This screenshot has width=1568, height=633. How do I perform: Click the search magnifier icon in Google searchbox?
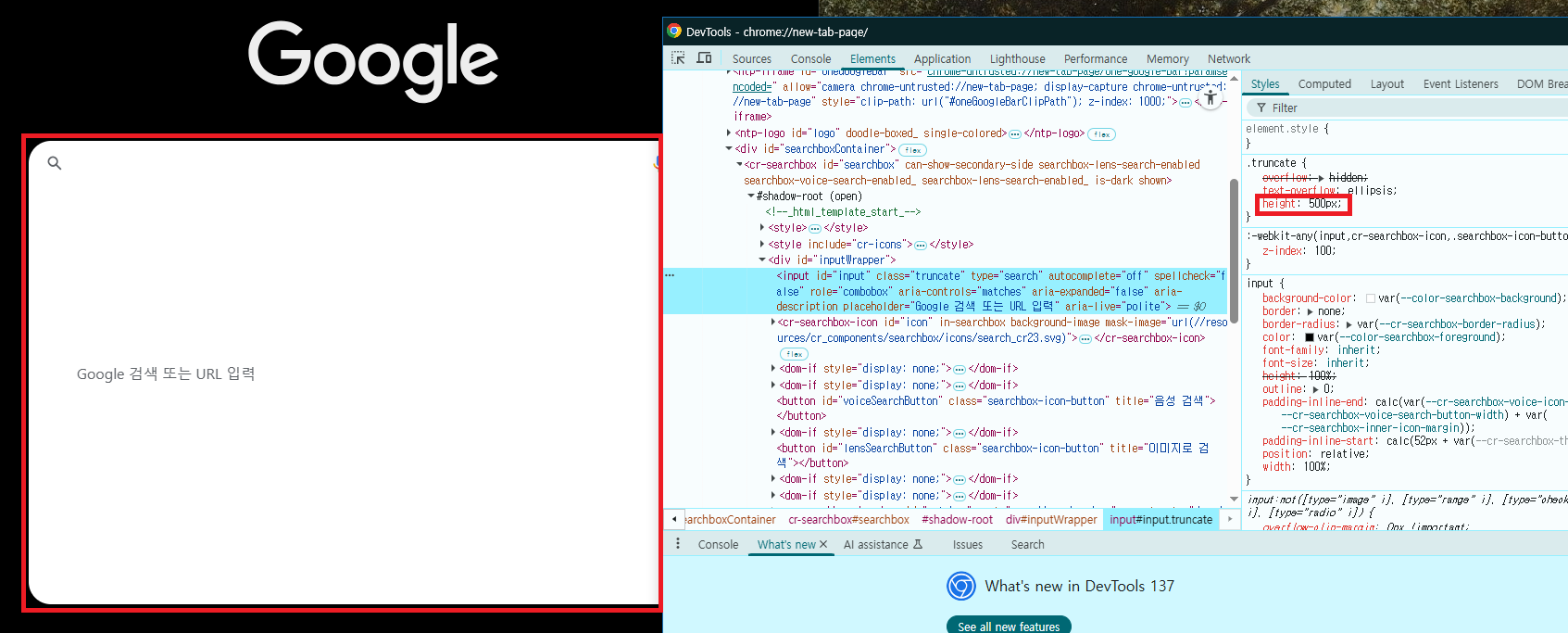pos(55,163)
